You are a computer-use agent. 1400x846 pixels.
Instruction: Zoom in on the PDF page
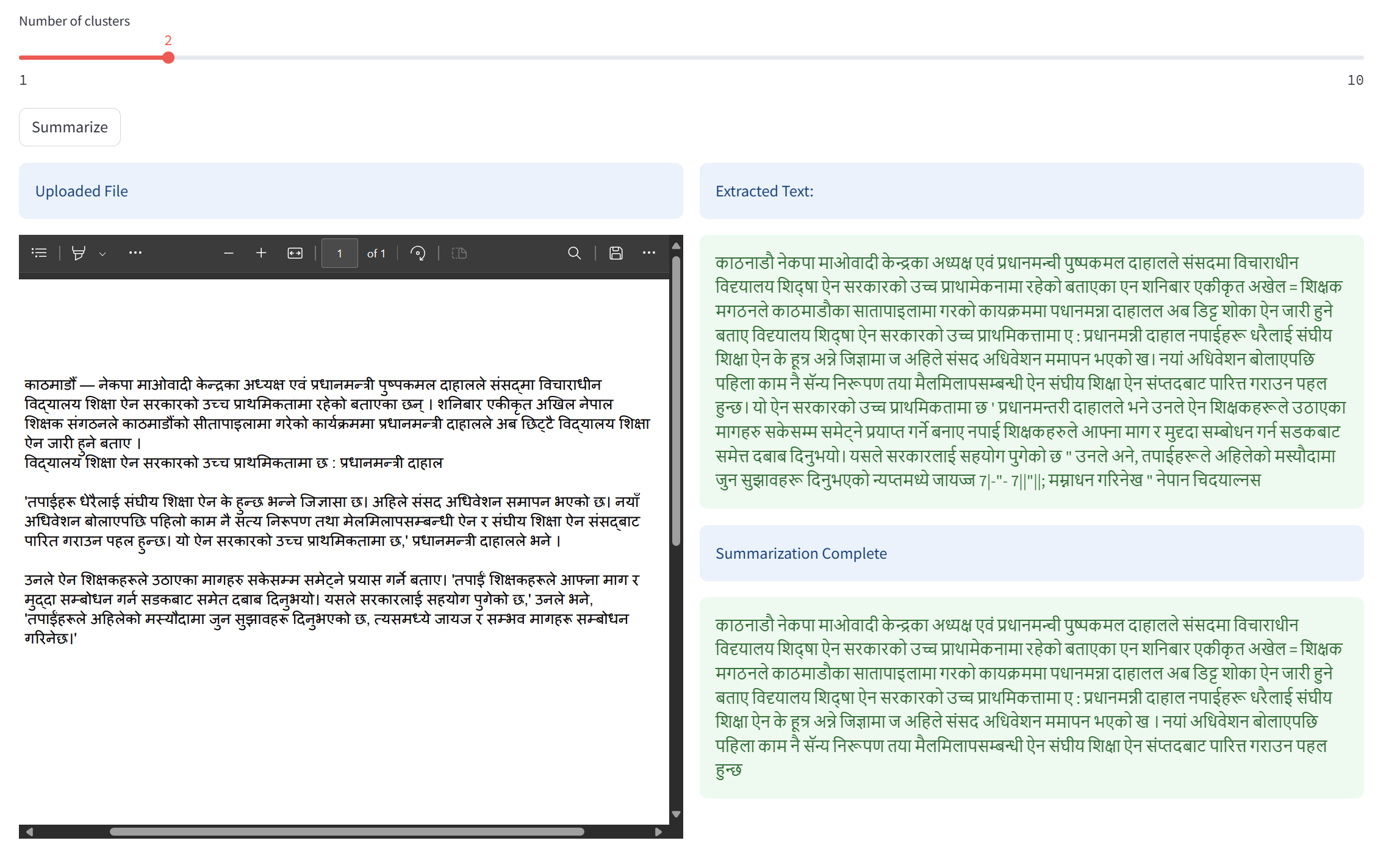[x=261, y=253]
